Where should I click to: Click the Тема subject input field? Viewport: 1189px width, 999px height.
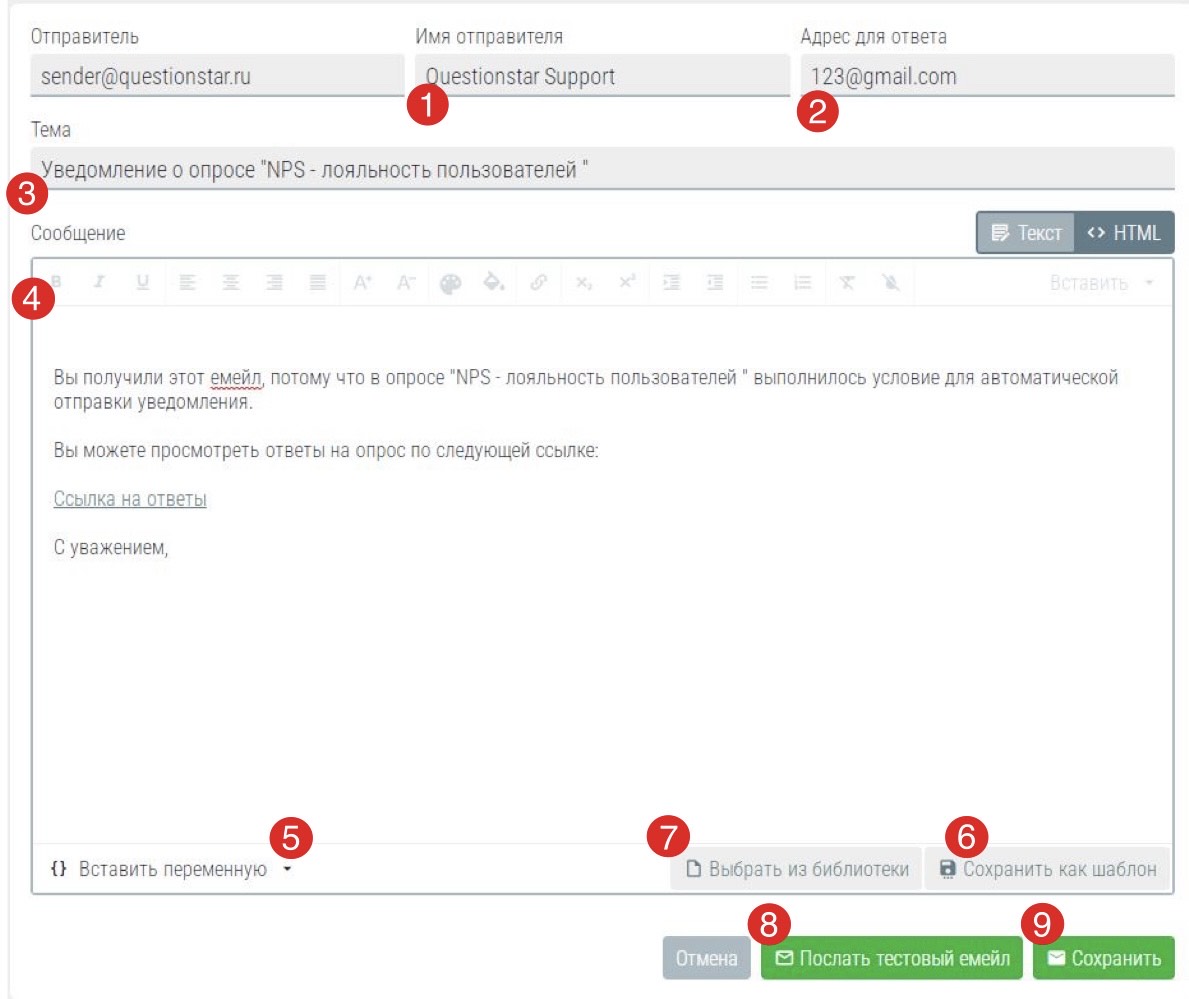[602, 168]
